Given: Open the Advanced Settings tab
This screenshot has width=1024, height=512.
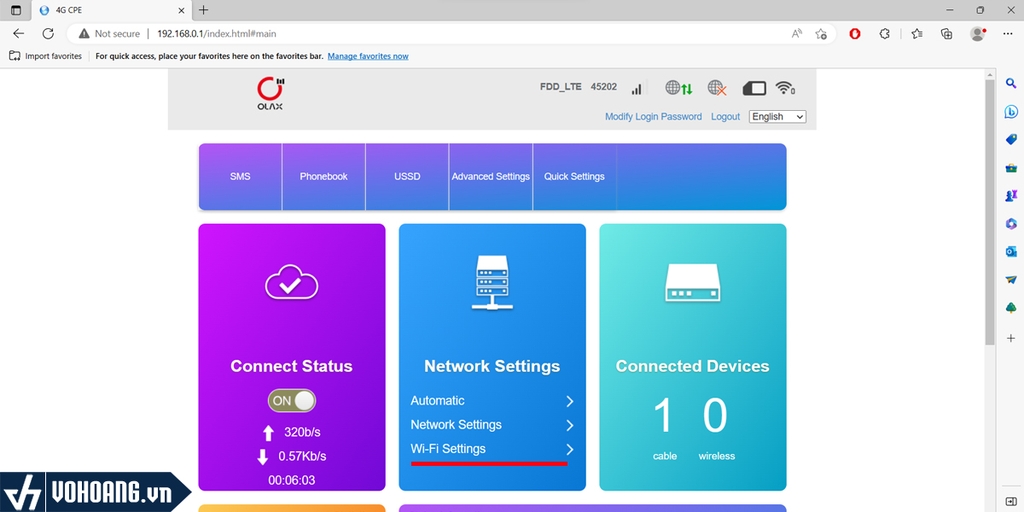Looking at the screenshot, I should tap(490, 177).
